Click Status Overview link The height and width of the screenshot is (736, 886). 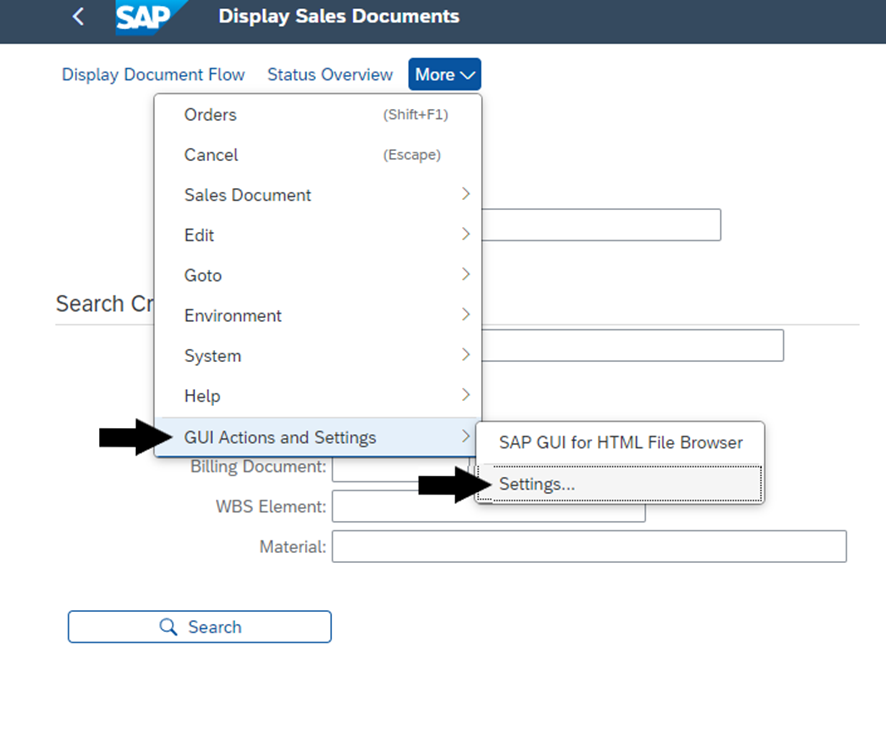coord(330,75)
